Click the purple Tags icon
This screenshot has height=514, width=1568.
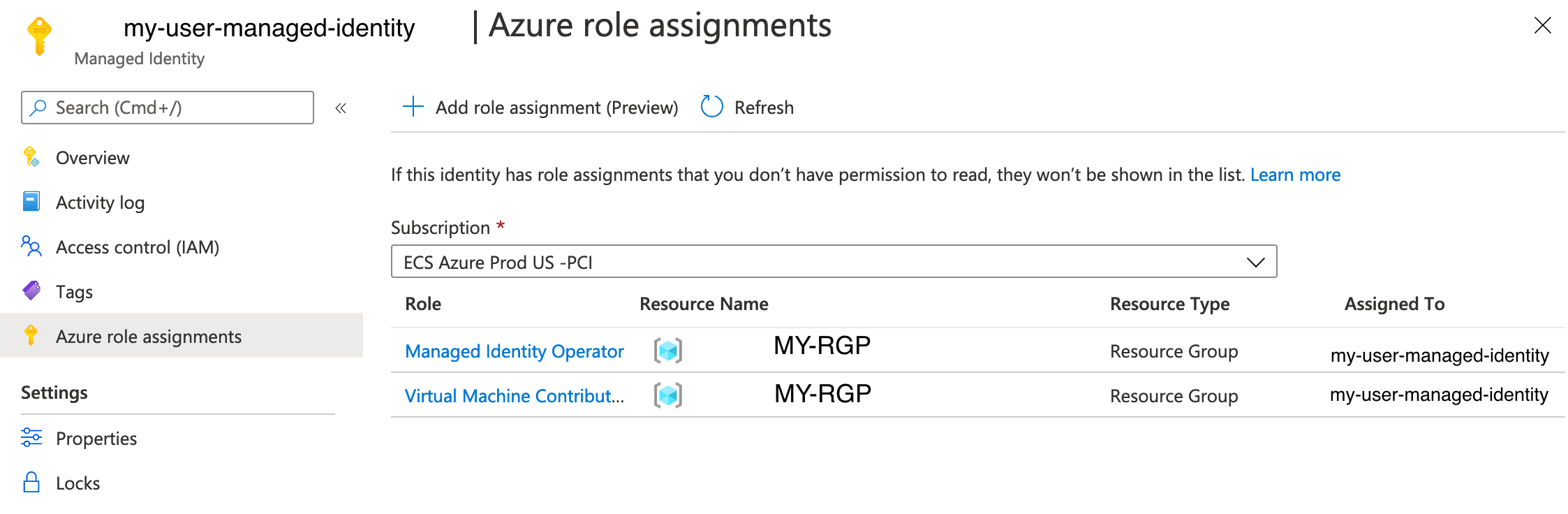click(31, 291)
